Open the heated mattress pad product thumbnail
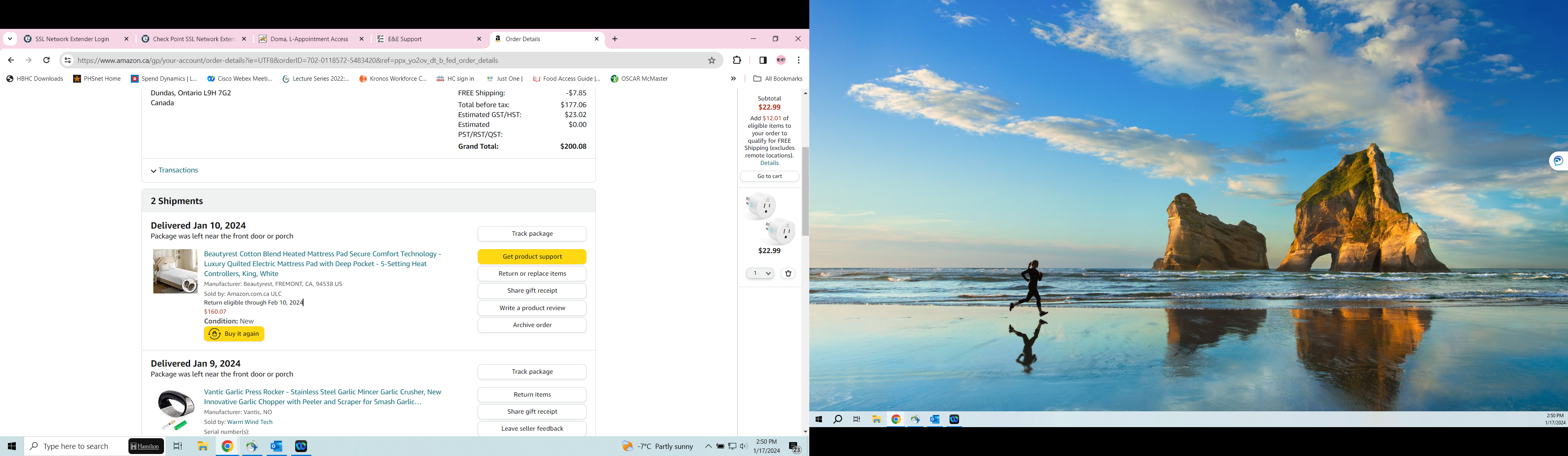 [x=175, y=271]
